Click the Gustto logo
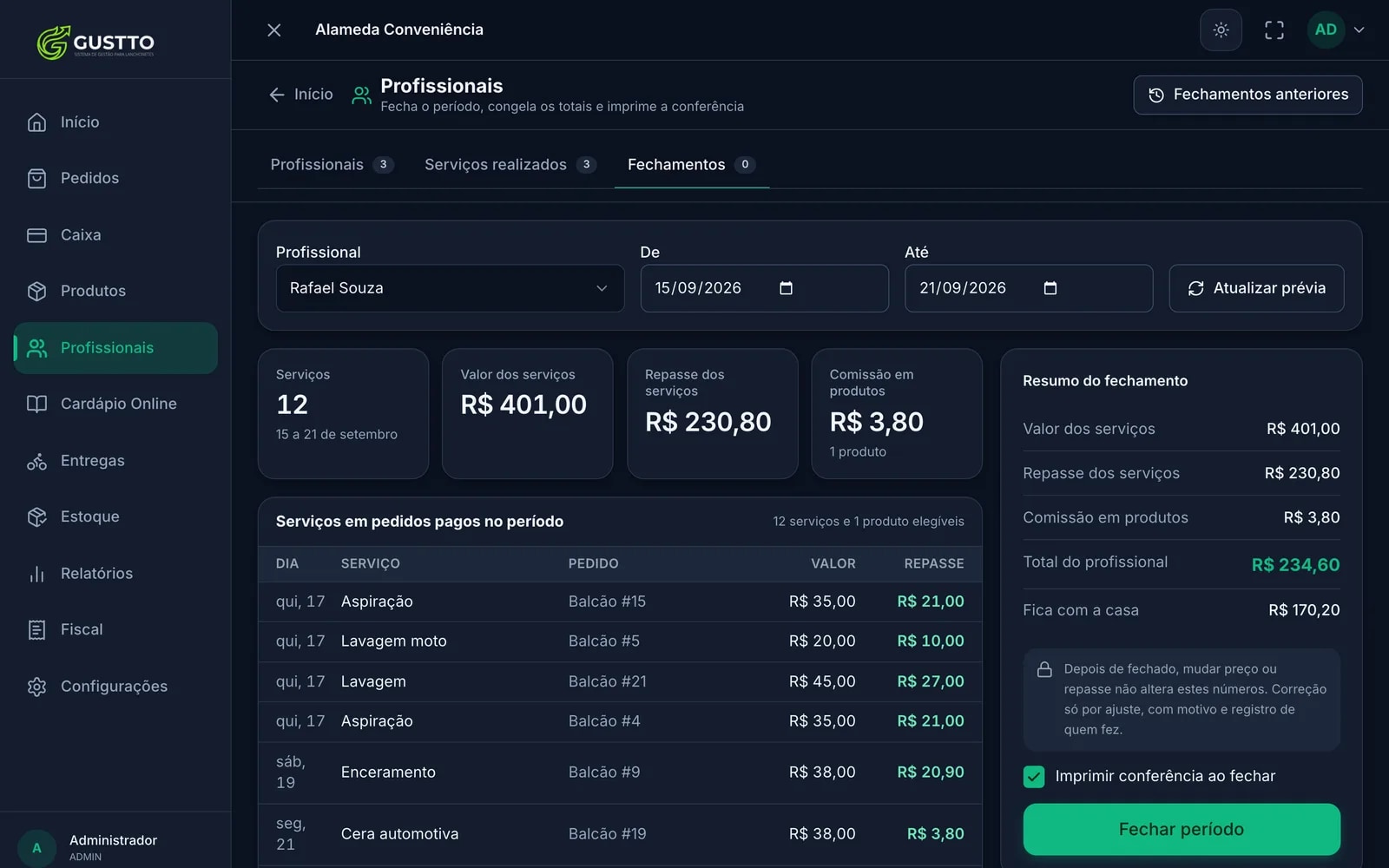 95,42
